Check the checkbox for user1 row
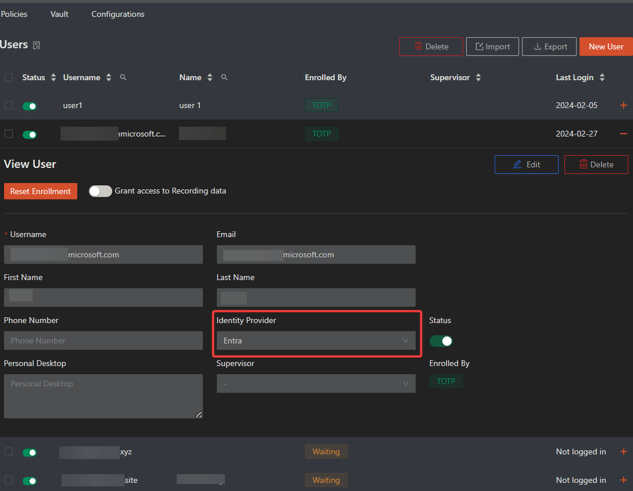This screenshot has height=491, width=633. 9,105
